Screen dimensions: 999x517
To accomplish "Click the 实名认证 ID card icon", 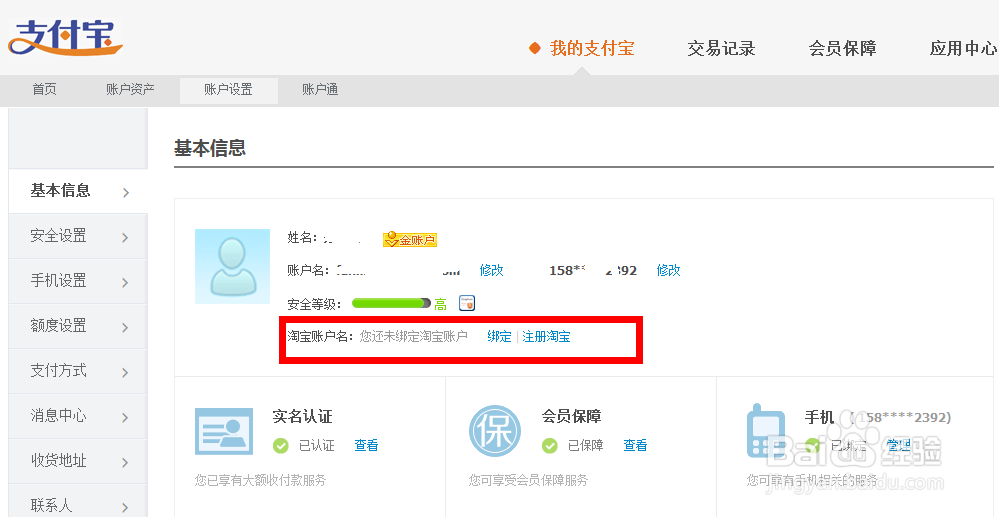I will pos(224,431).
